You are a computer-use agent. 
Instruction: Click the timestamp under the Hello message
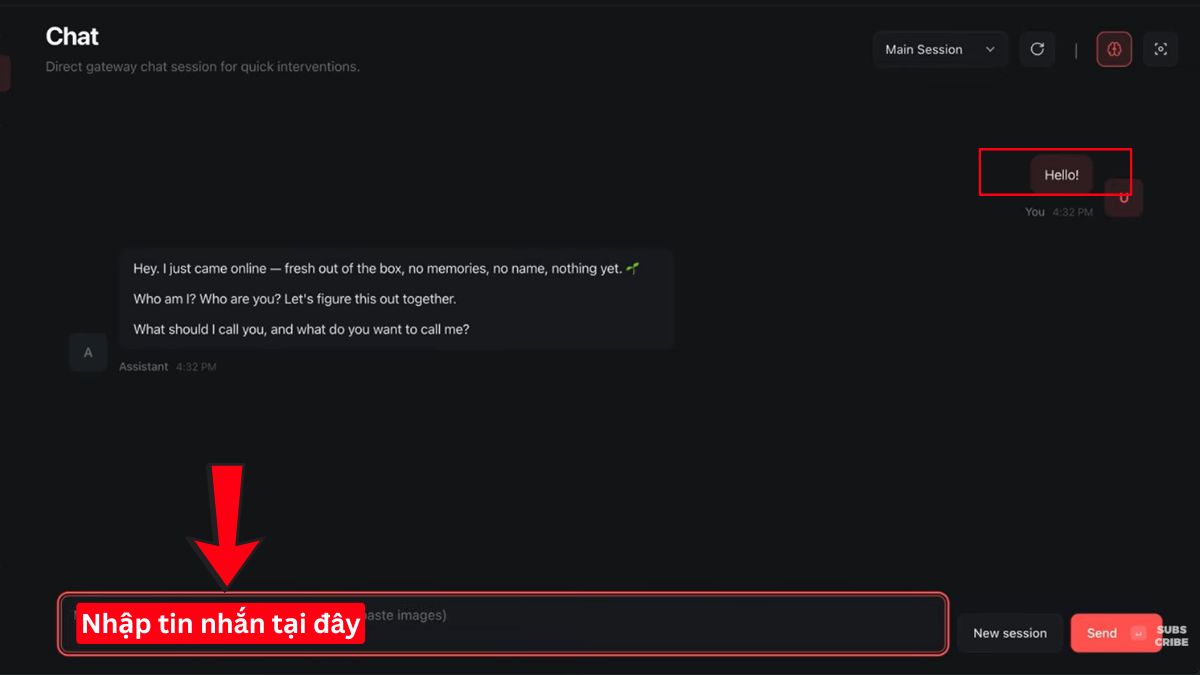click(1072, 212)
